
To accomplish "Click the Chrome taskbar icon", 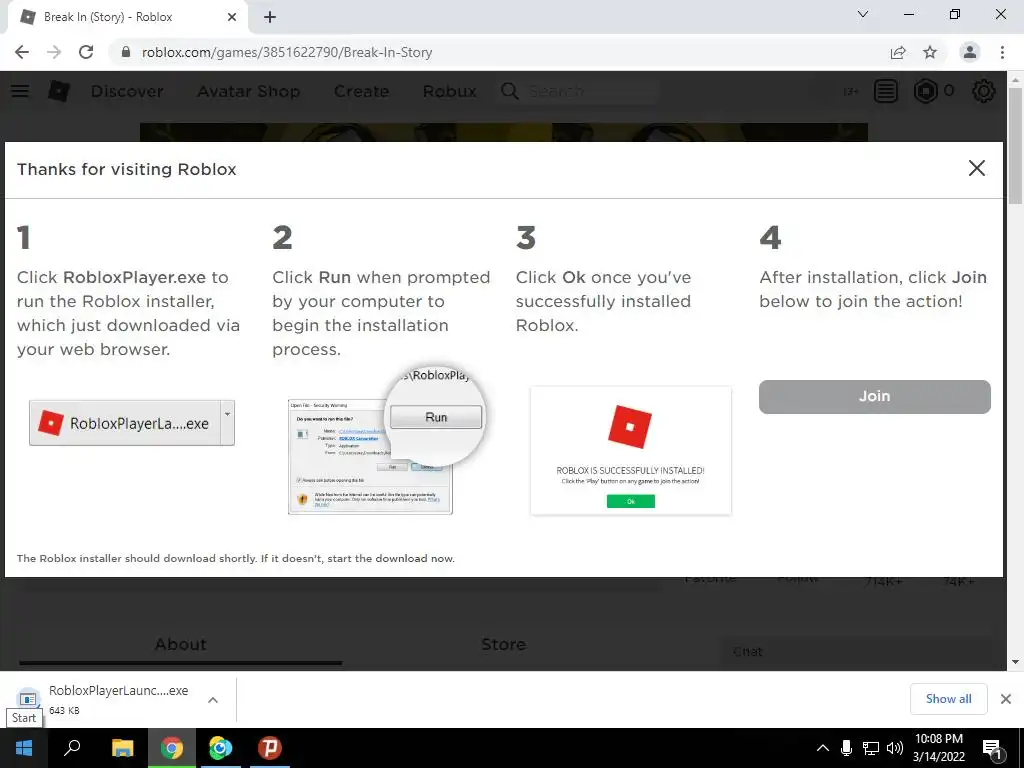I will [172, 748].
